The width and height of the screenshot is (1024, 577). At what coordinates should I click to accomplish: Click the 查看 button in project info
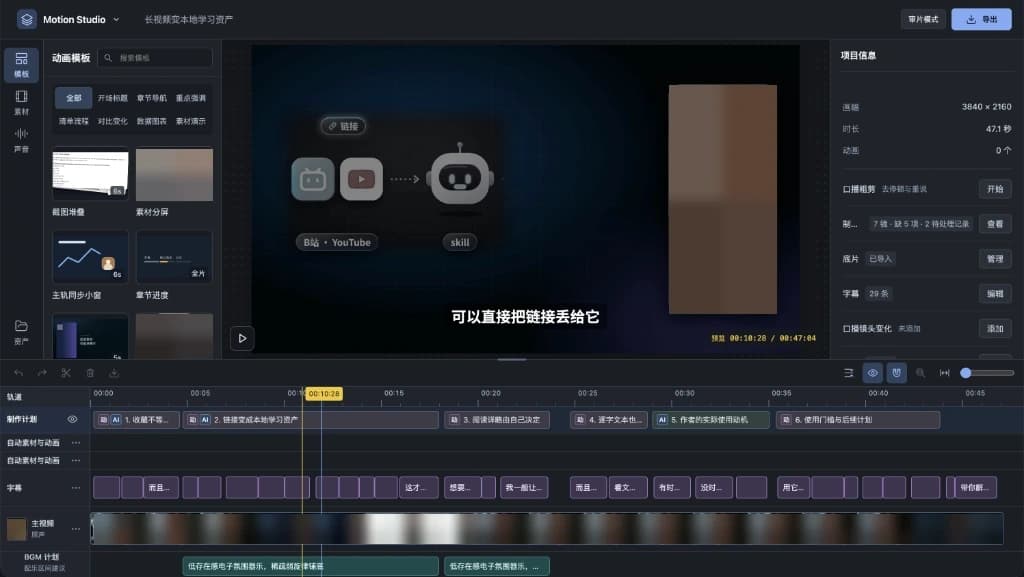(995, 224)
